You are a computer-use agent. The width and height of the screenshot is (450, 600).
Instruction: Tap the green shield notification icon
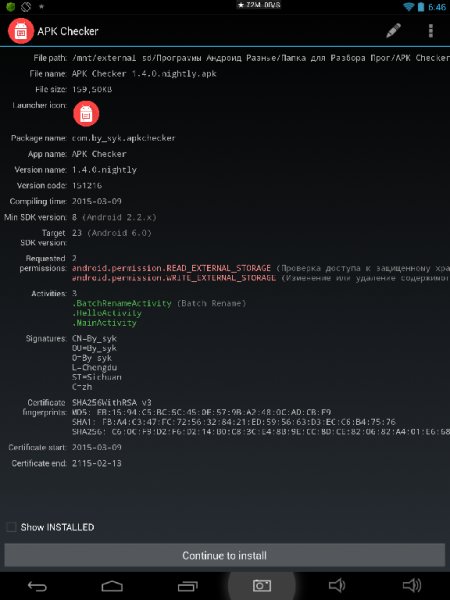[x=11, y=6]
